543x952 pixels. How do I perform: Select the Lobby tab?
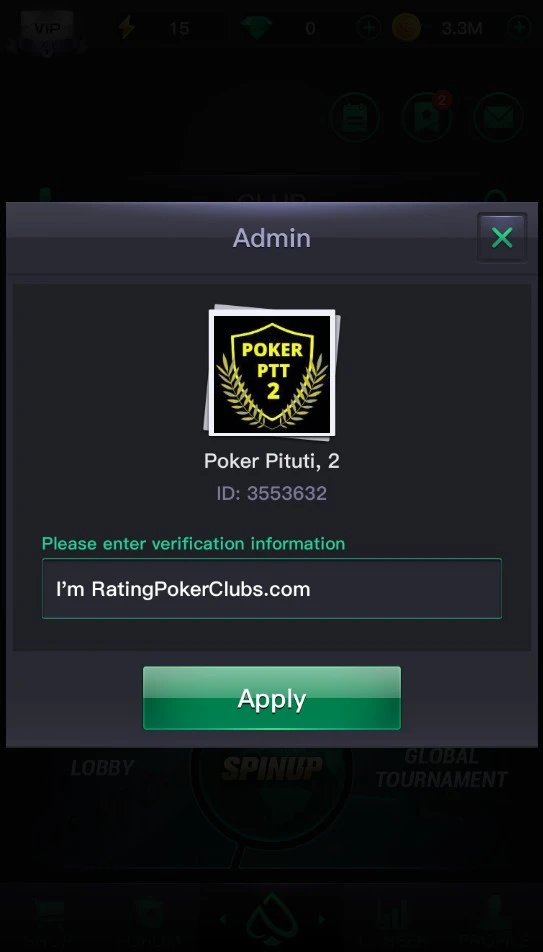102,768
